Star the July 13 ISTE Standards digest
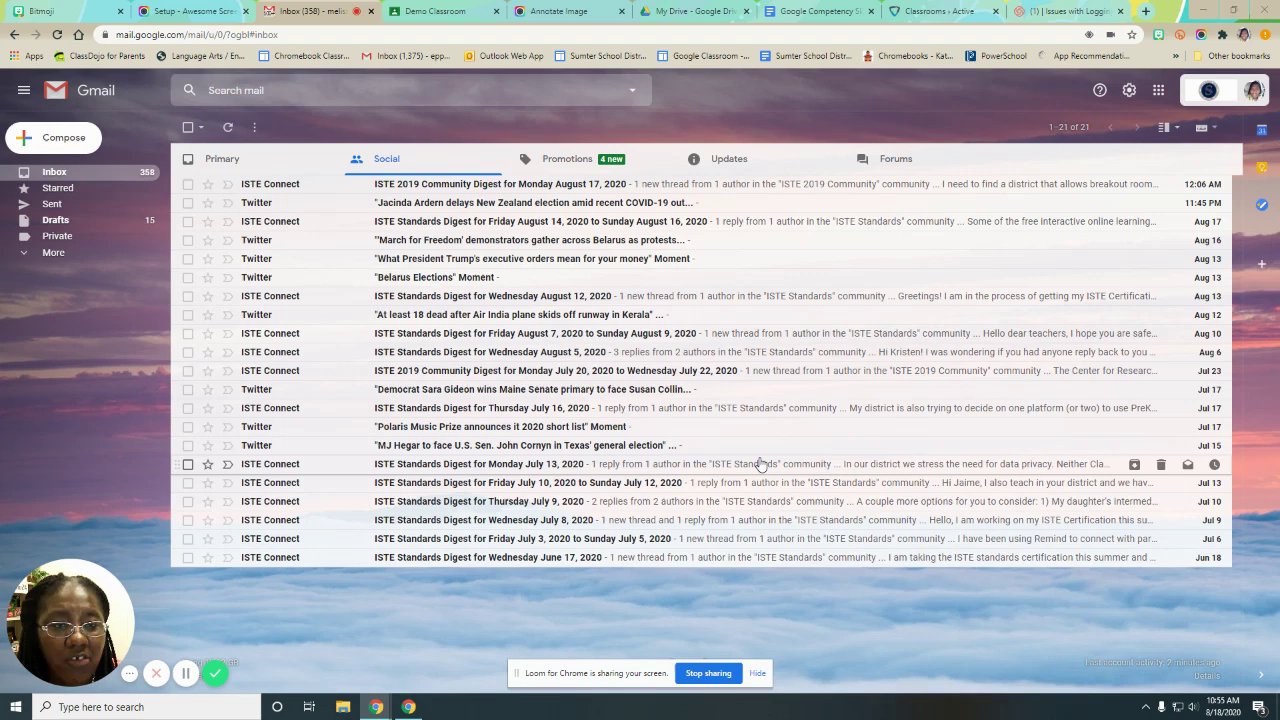The height and width of the screenshot is (720, 1280). point(208,464)
